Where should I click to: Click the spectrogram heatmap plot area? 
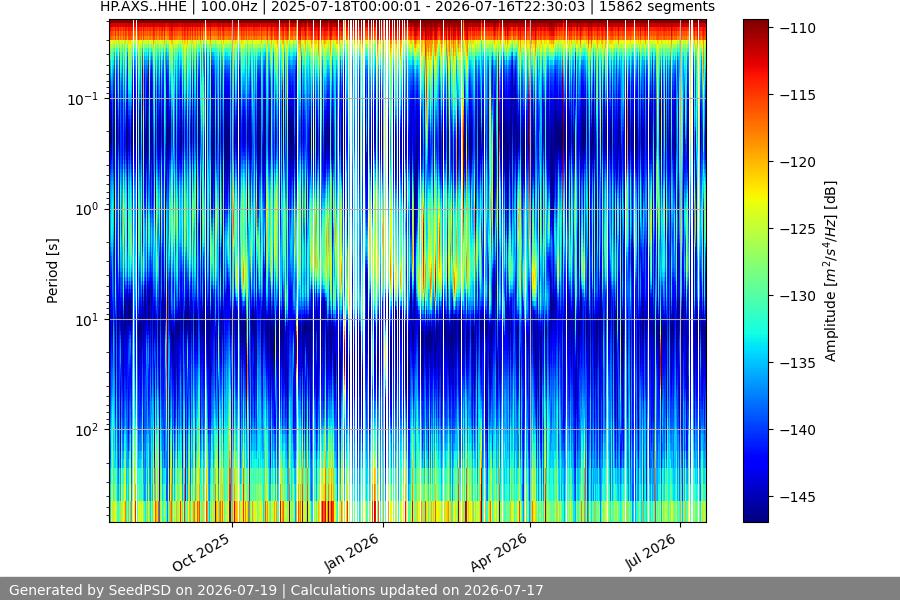tap(408, 271)
